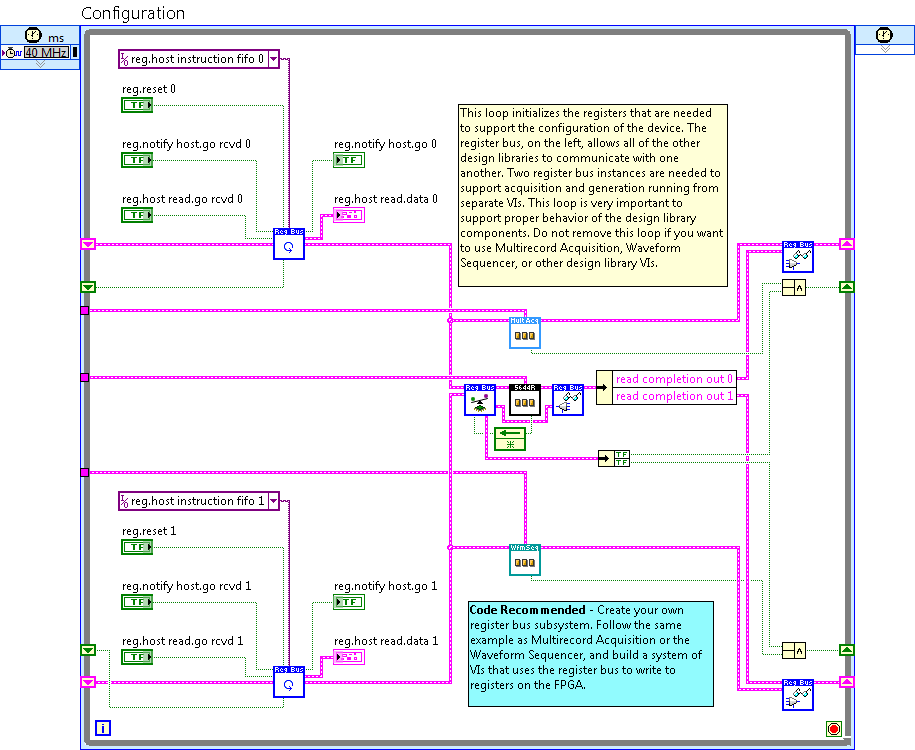
Task: Select Reg Bus node beside fifo 0 controls
Action: pyautogui.click(x=288, y=243)
